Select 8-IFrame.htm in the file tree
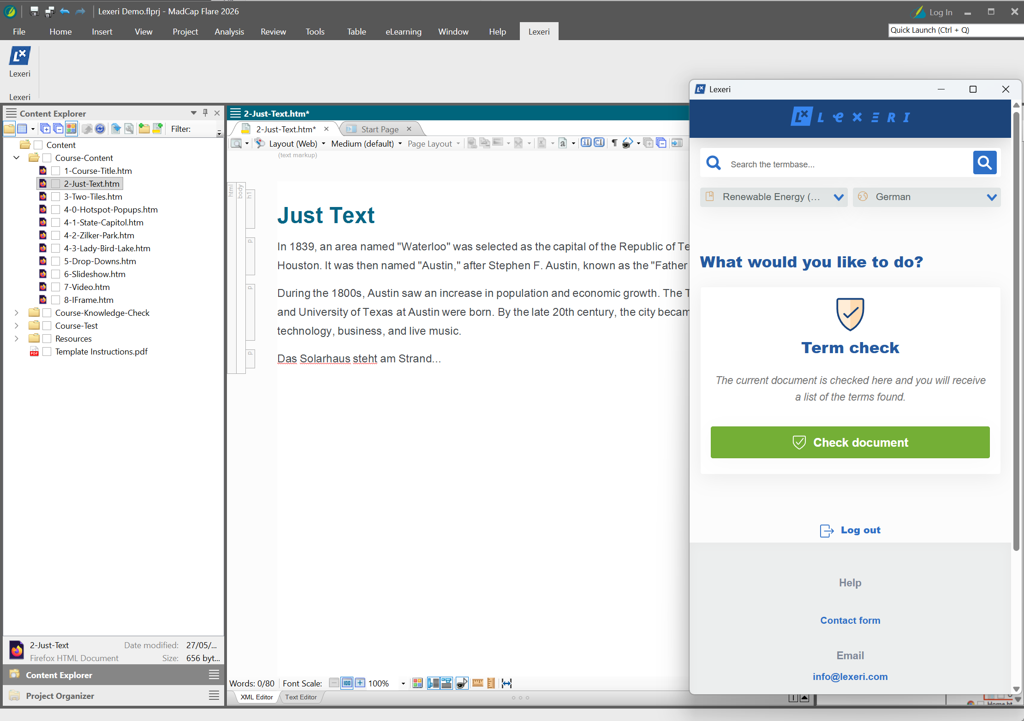This screenshot has width=1024, height=721. point(88,300)
